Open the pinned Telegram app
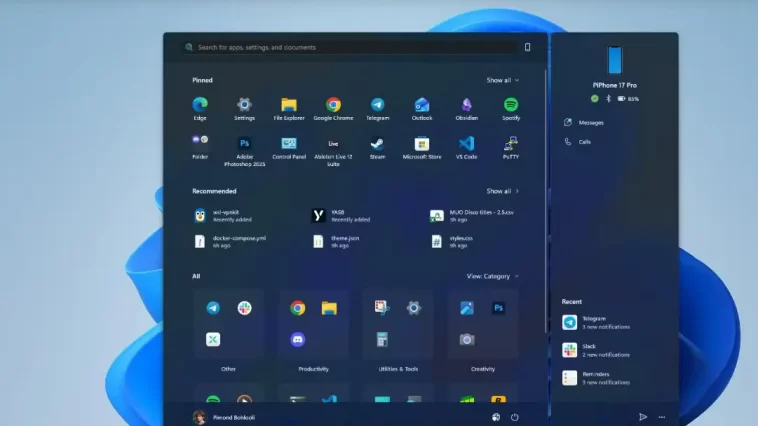 pos(378,108)
